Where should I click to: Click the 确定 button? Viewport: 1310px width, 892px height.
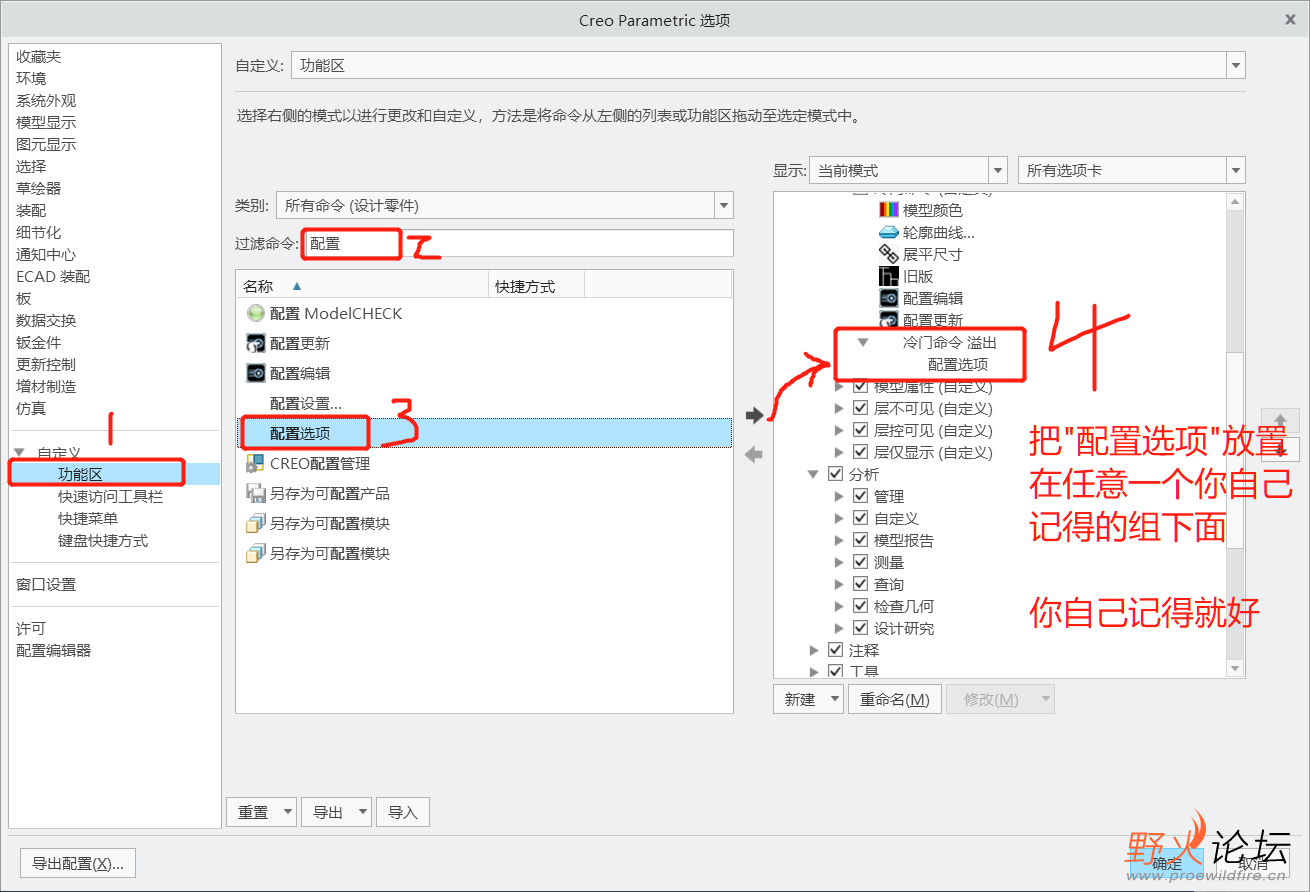tap(1167, 863)
